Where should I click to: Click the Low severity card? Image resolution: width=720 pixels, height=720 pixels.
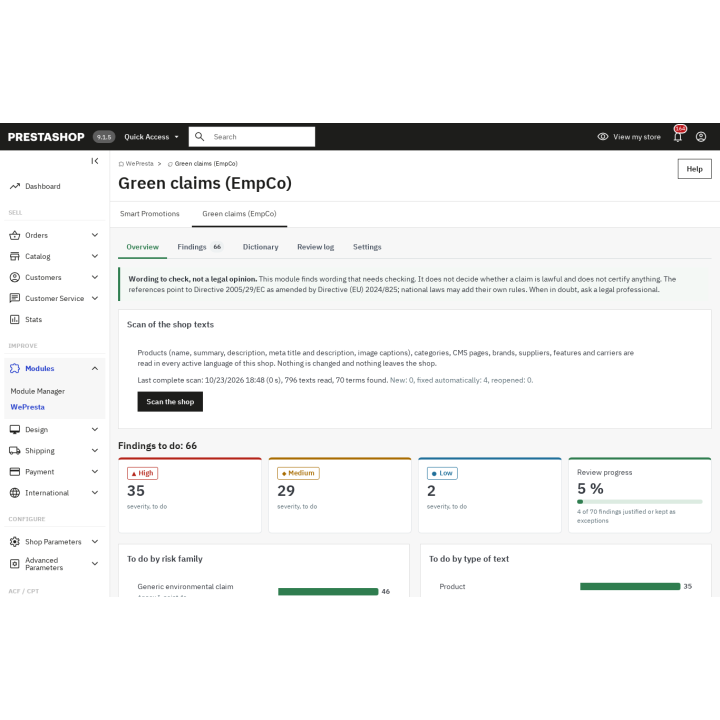pos(489,495)
